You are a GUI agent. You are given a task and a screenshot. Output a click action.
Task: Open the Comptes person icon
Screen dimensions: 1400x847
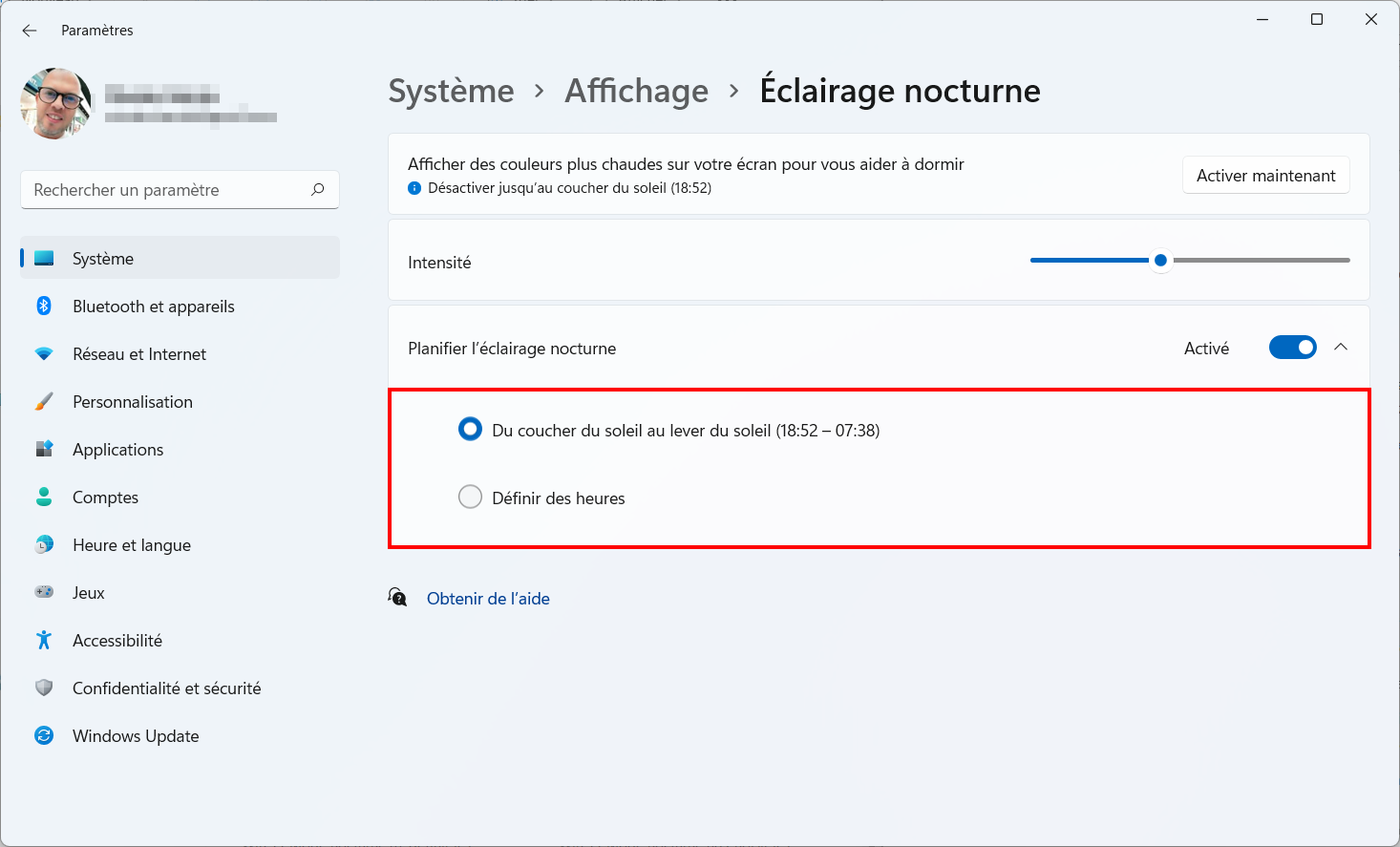pos(44,497)
